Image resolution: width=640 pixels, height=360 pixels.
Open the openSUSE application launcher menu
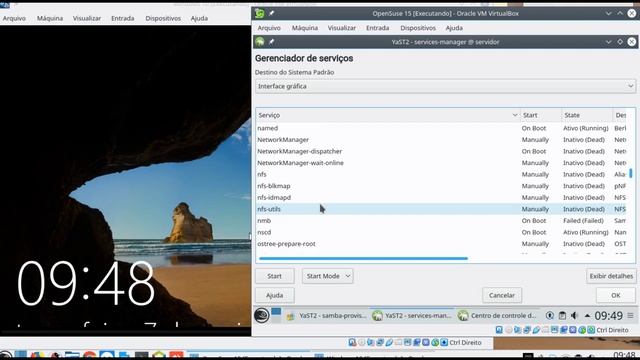click(x=262, y=315)
